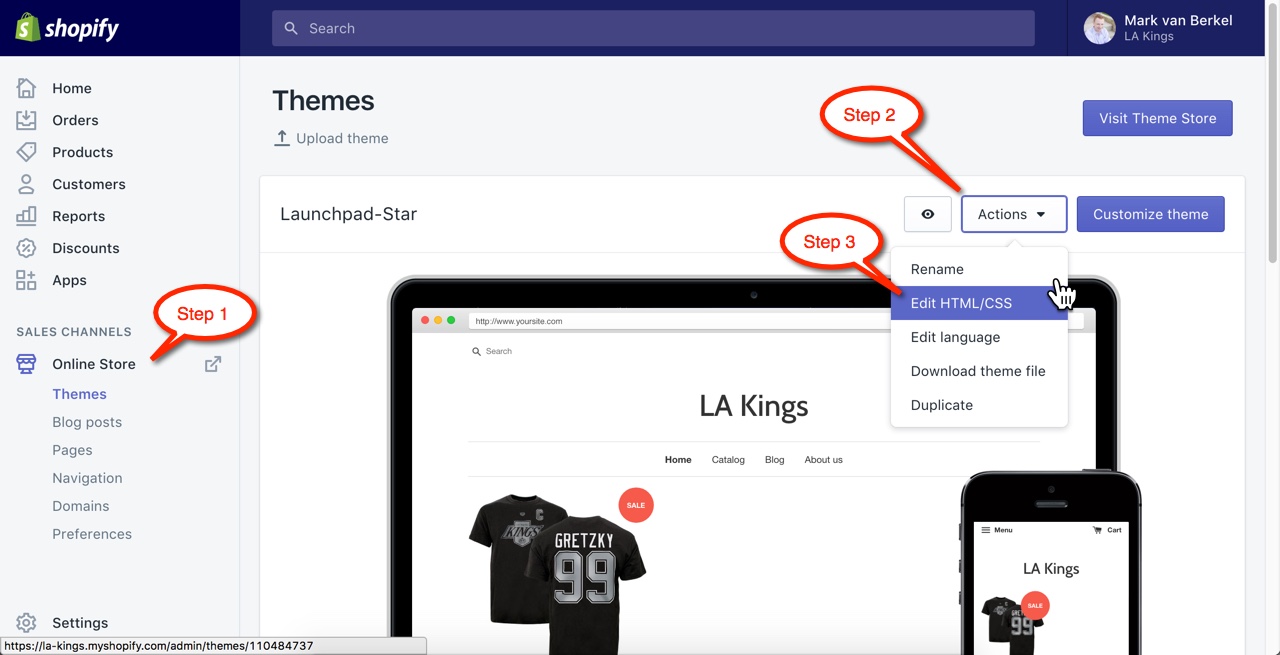Click the Customize theme button
Screen dimensions: 1280x655
click(1151, 214)
